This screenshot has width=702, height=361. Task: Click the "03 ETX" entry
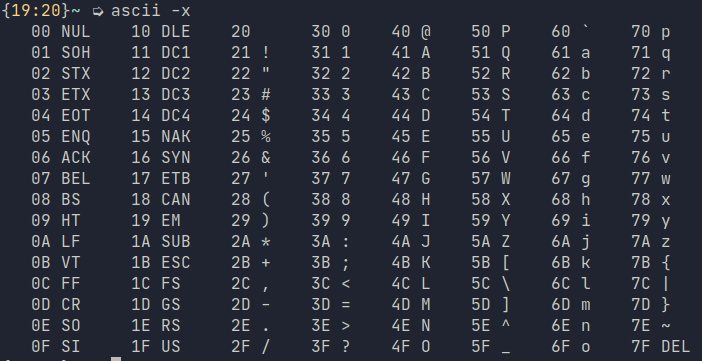pos(60,95)
